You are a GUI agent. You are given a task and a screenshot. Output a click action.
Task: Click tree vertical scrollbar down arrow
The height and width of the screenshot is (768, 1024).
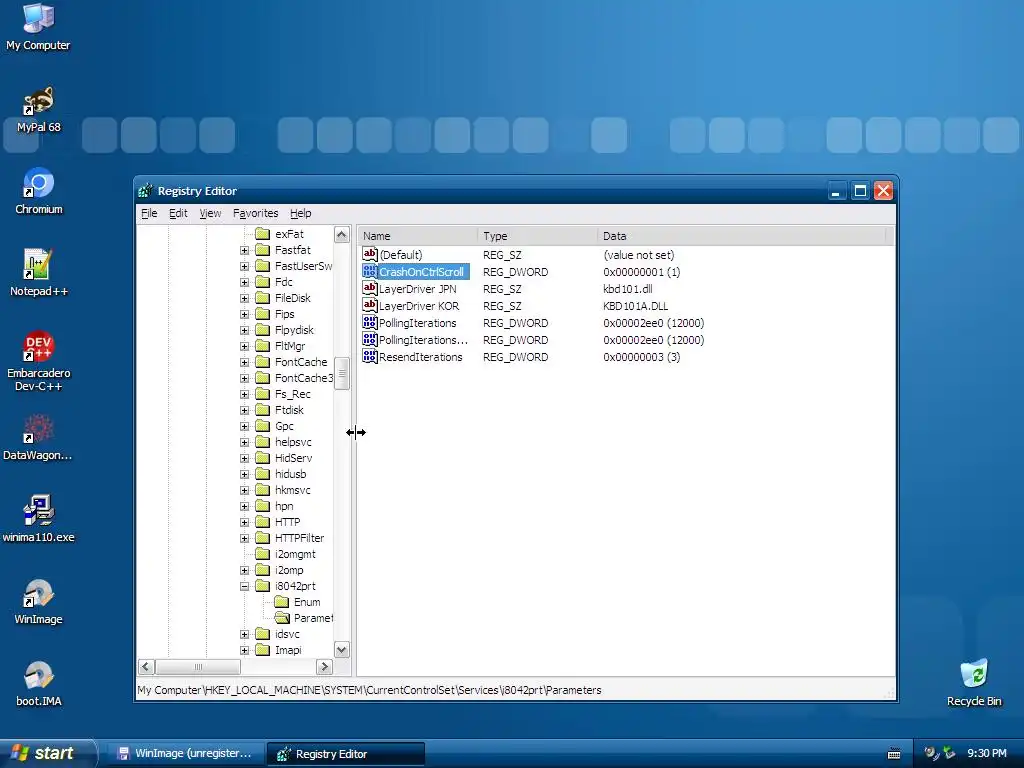coord(342,650)
